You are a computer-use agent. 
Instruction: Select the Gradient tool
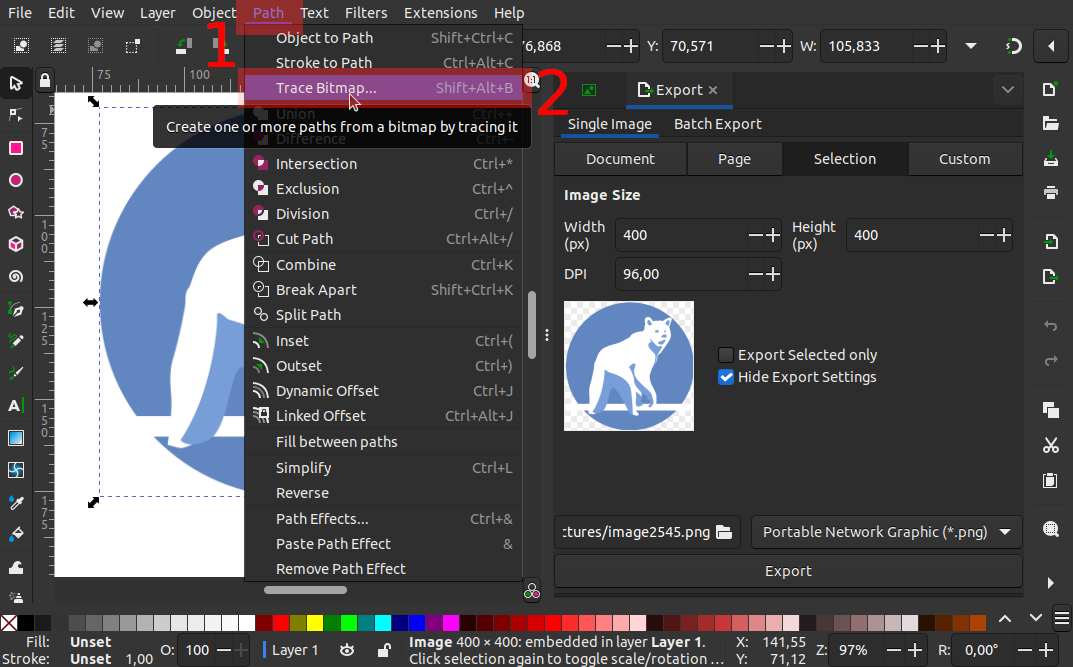click(16, 438)
